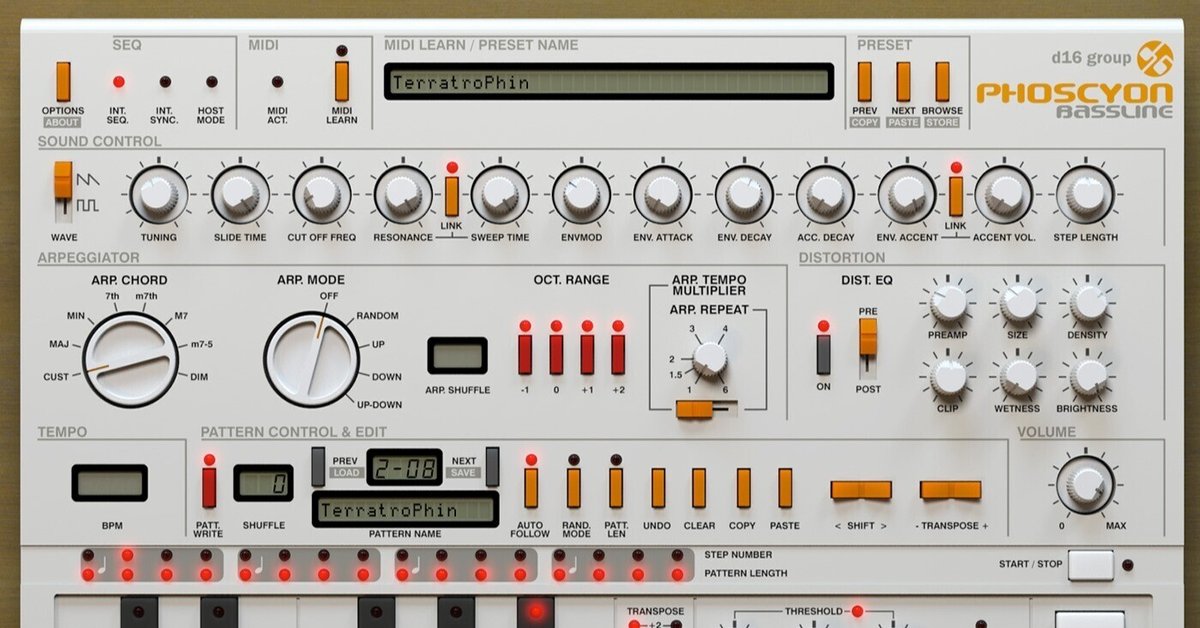The image size is (1200, 628).
Task: Click the SHUFFLE value display
Action: pos(263,483)
